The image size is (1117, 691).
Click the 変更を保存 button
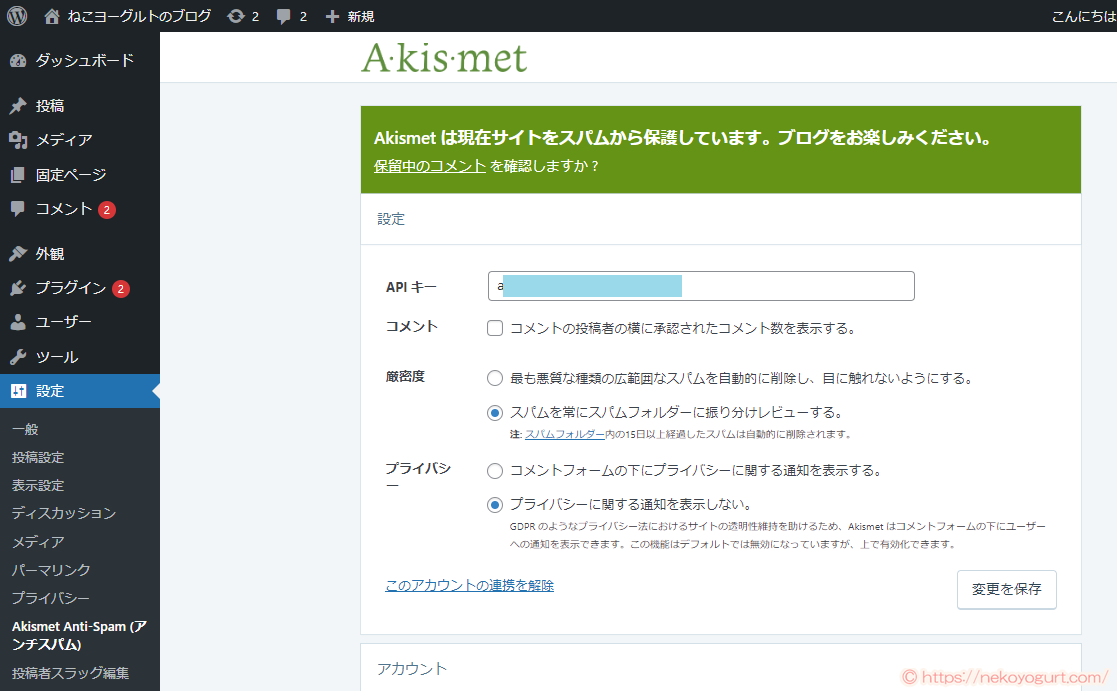[1006, 589]
